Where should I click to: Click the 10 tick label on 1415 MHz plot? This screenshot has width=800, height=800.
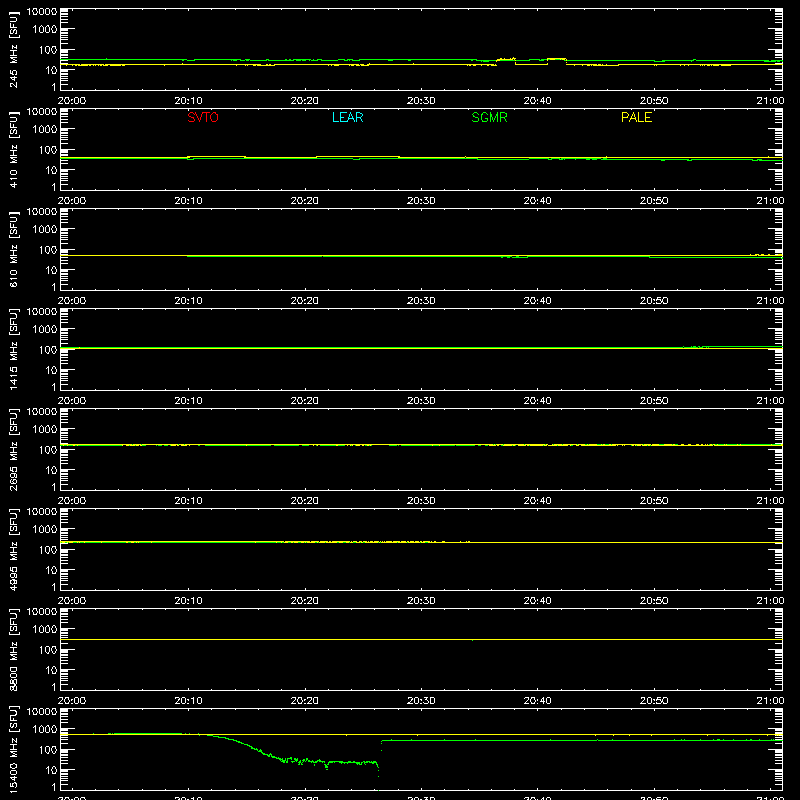tap(51, 370)
